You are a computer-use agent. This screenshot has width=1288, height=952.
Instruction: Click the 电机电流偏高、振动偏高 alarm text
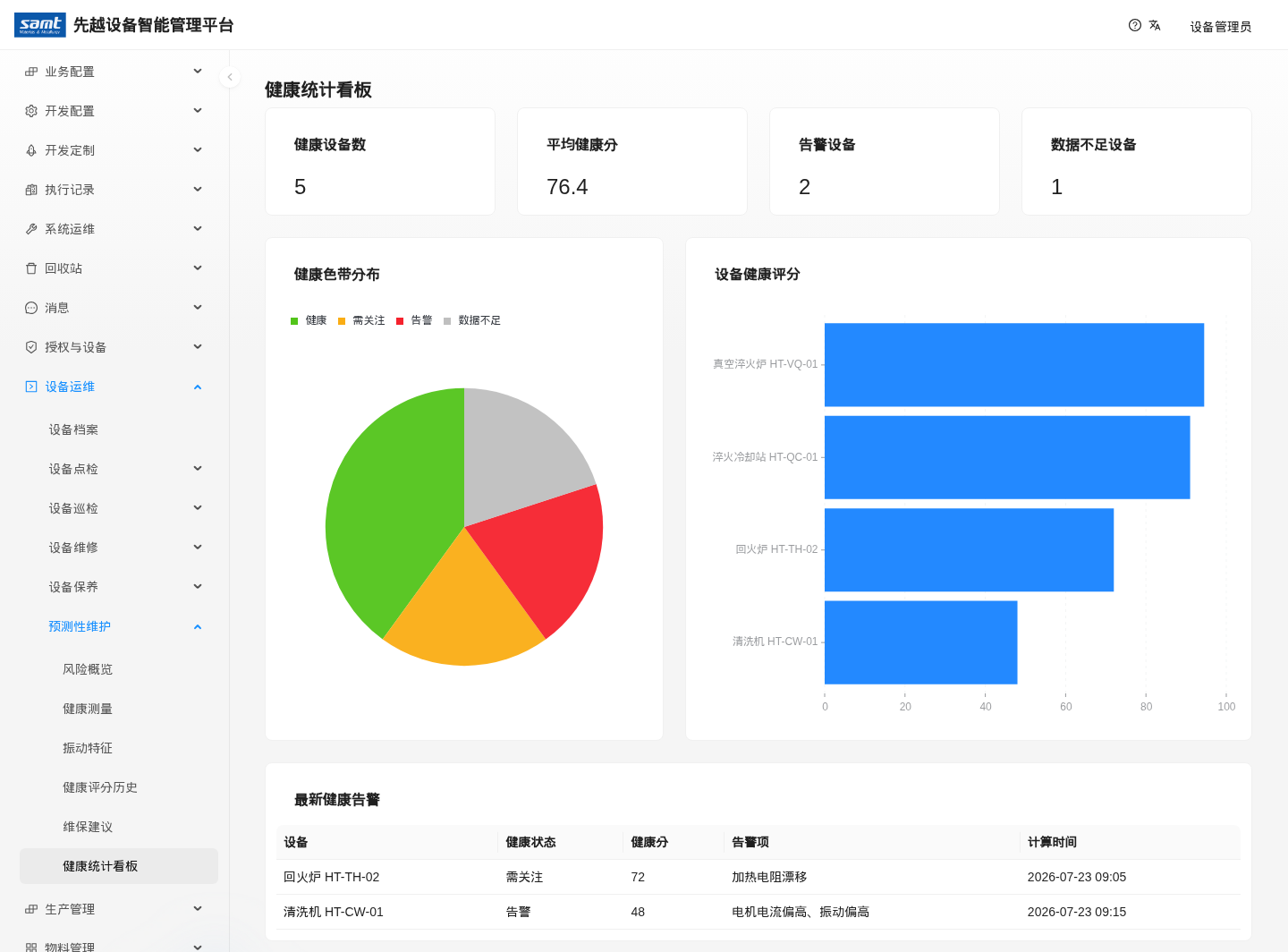(x=801, y=912)
